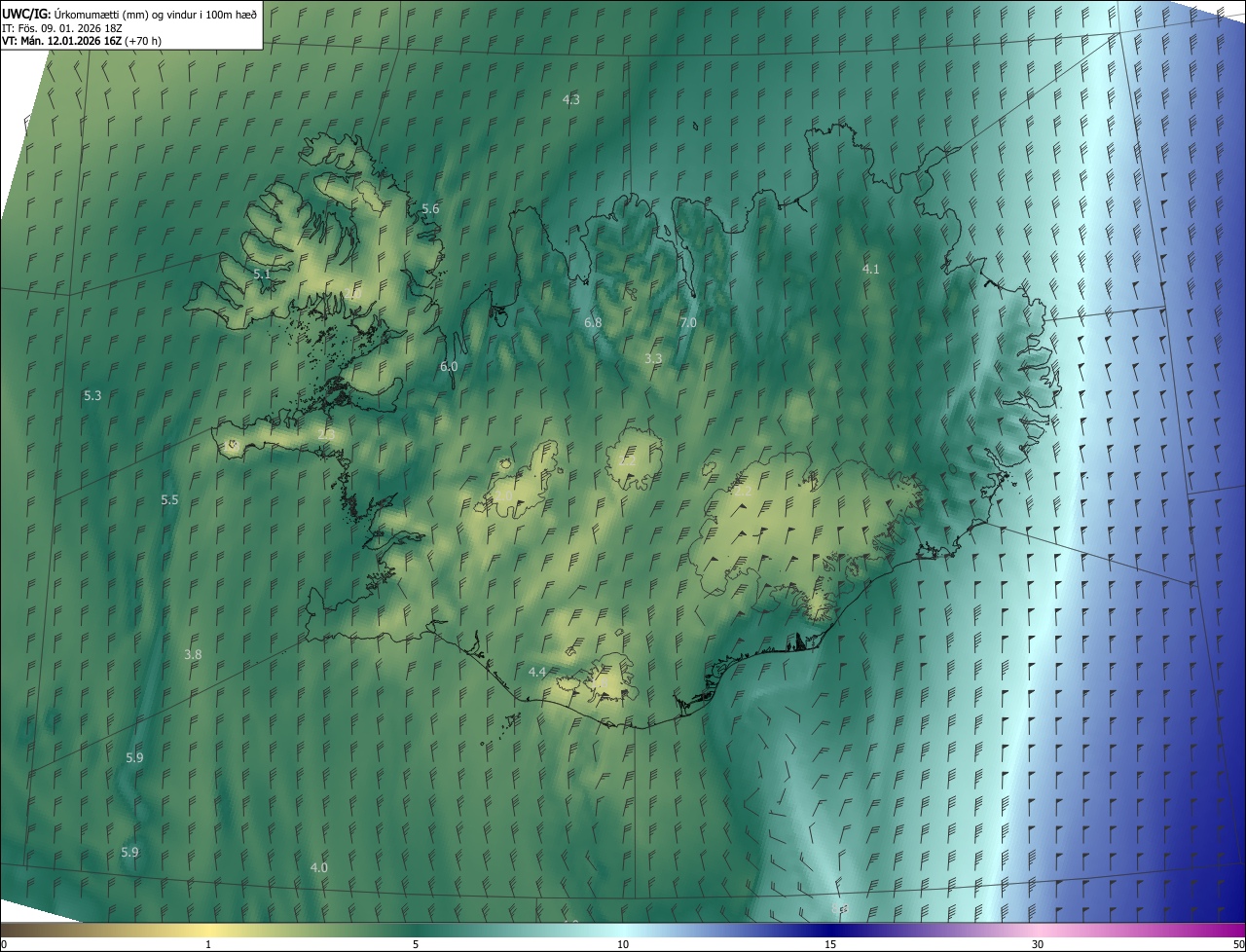Click the 4.0 value label on the map
The width and height of the screenshot is (1246, 952).
point(318,867)
